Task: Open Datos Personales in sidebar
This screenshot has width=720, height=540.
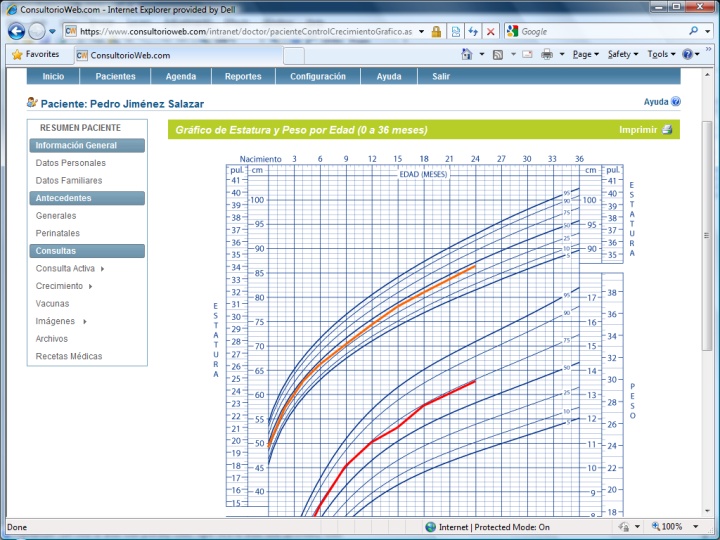Action: (x=70, y=163)
